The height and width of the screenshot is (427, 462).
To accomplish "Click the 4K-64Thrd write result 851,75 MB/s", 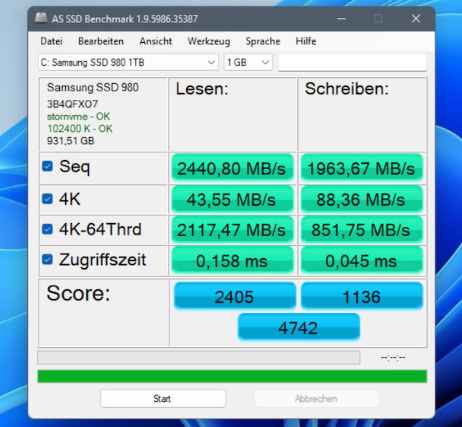I will pyautogui.click(x=362, y=230).
